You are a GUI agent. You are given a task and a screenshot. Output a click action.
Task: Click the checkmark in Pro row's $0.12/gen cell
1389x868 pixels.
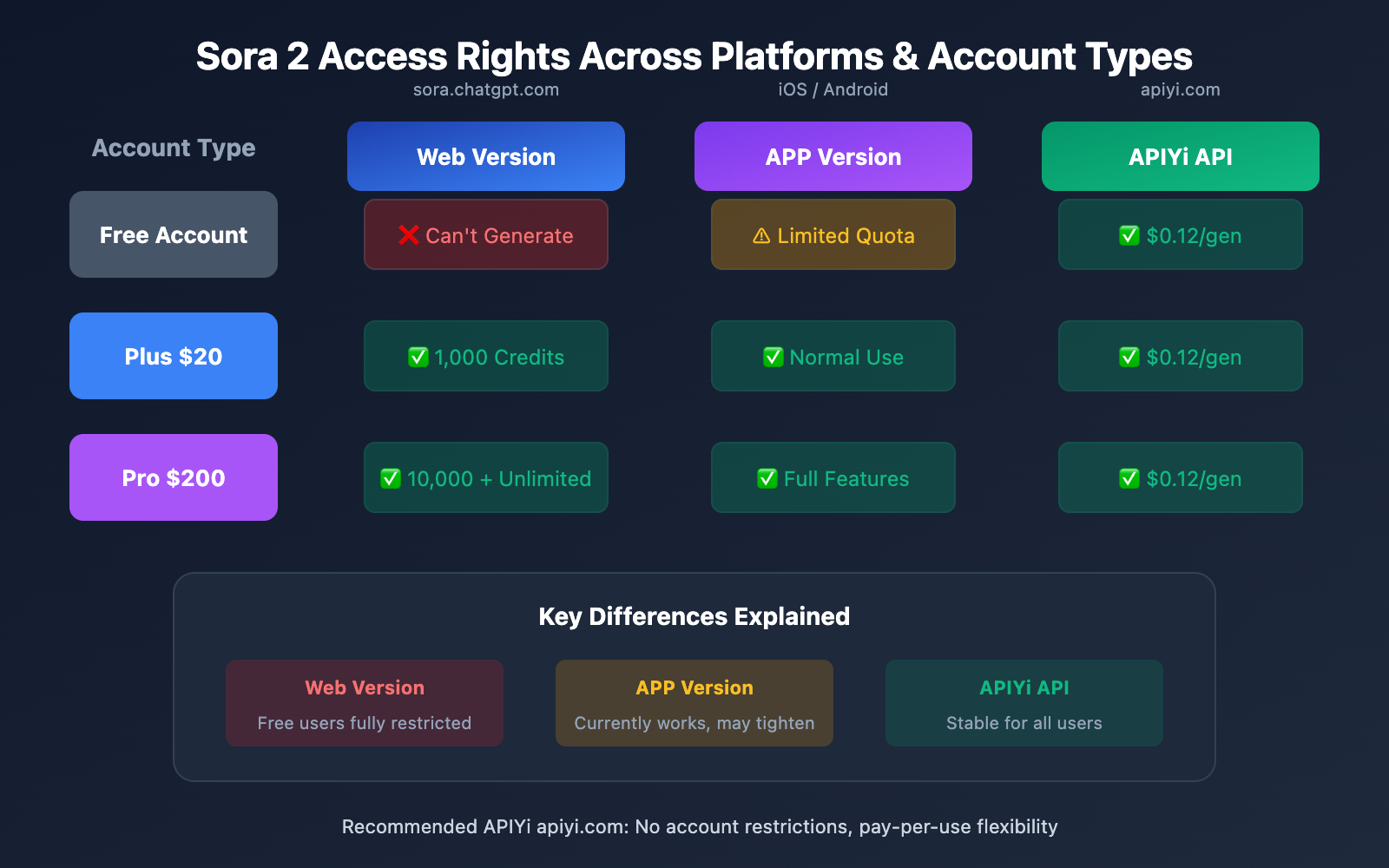pyautogui.click(x=1129, y=478)
